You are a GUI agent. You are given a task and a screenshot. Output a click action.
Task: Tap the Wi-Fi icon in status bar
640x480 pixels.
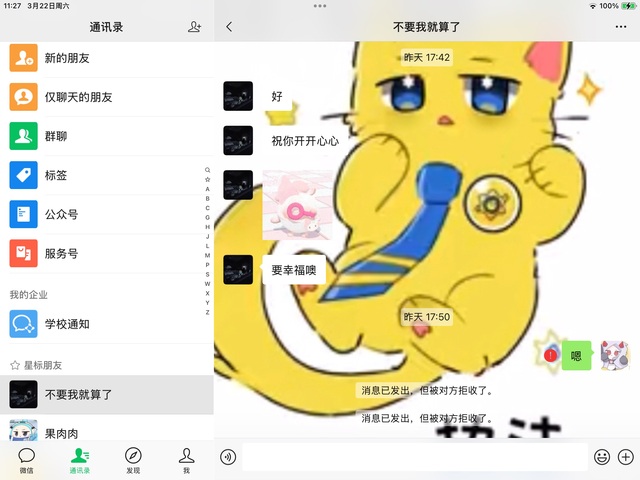593,6
